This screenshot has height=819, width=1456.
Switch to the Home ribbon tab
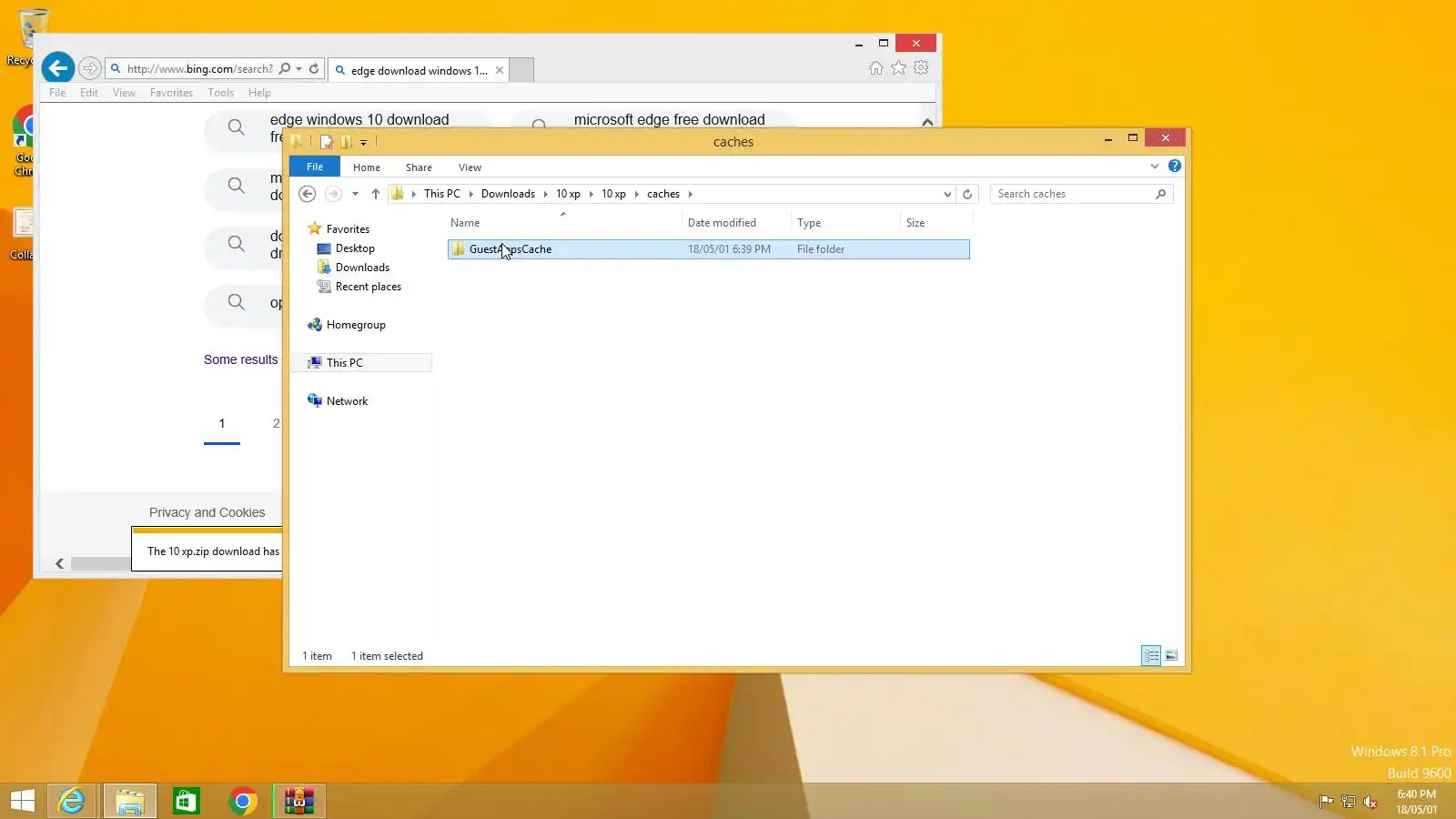pyautogui.click(x=367, y=167)
